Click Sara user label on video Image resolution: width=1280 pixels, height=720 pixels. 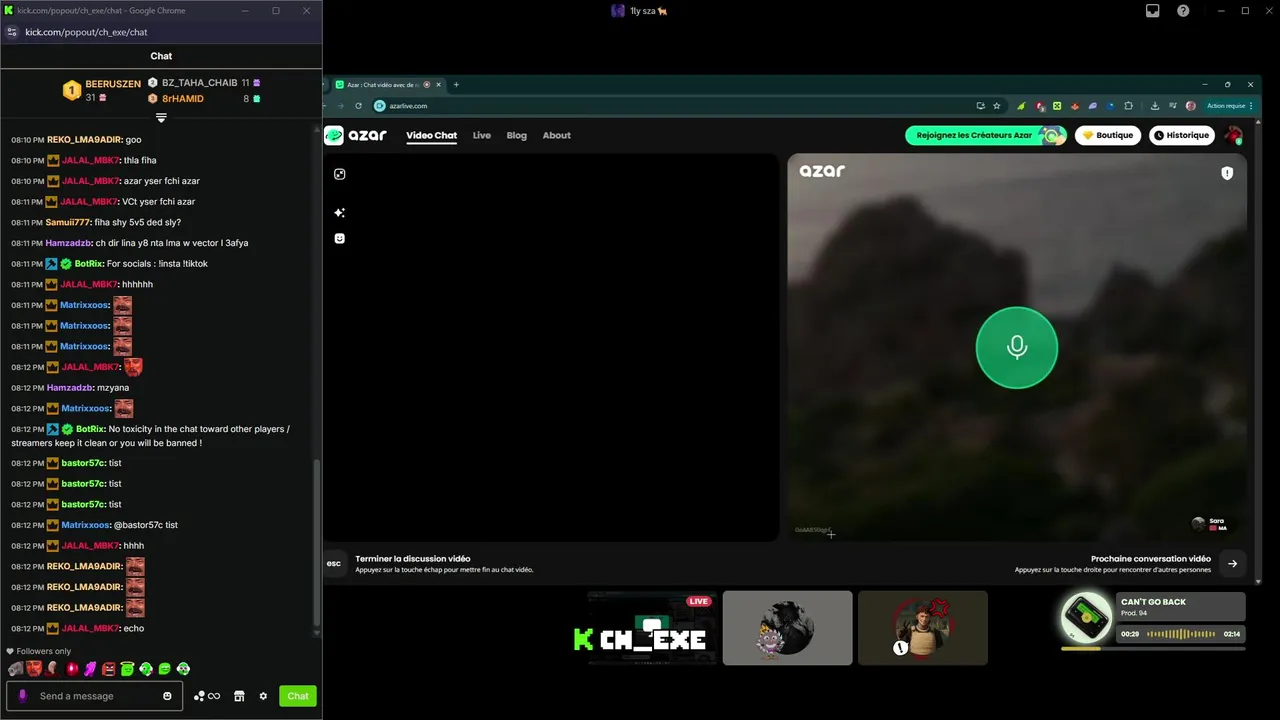point(1217,521)
